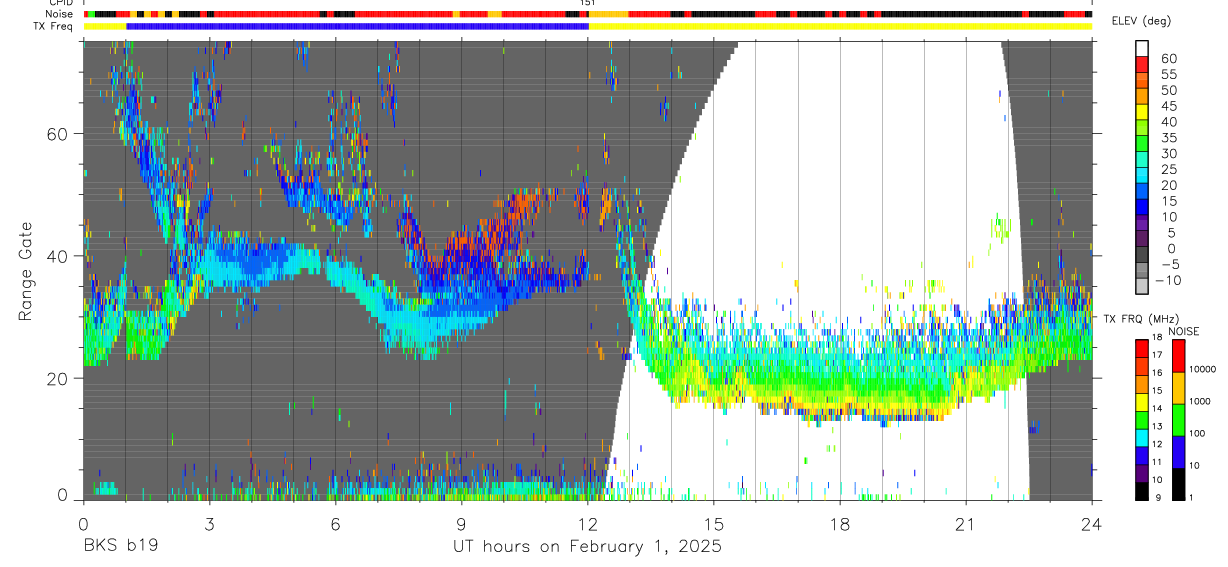
Task: Click the 10000 tick on NOISE colorbar
Action: [x=1201, y=369]
